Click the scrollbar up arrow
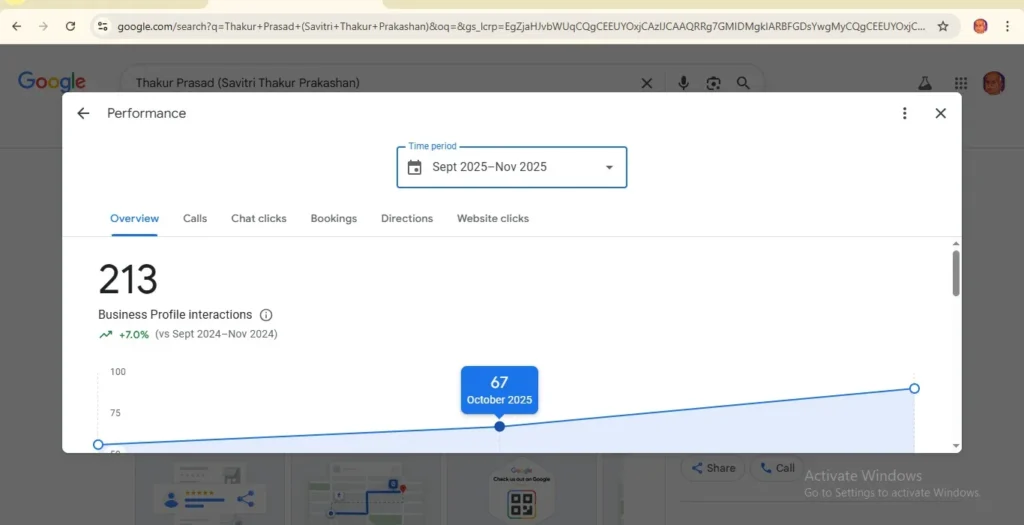Screen dimensions: 1024x525 coord(956,244)
